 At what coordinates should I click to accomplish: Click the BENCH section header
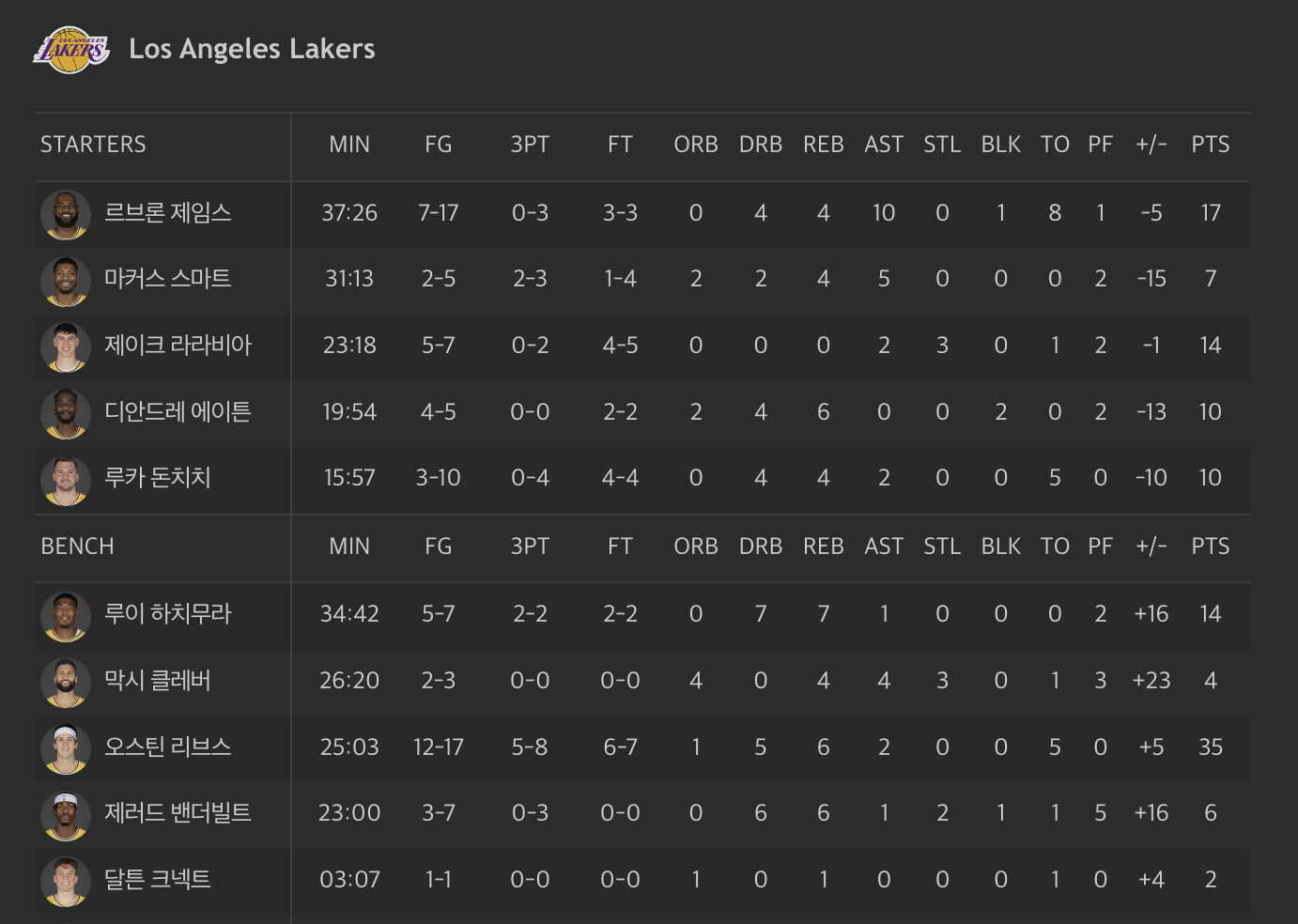(x=77, y=547)
